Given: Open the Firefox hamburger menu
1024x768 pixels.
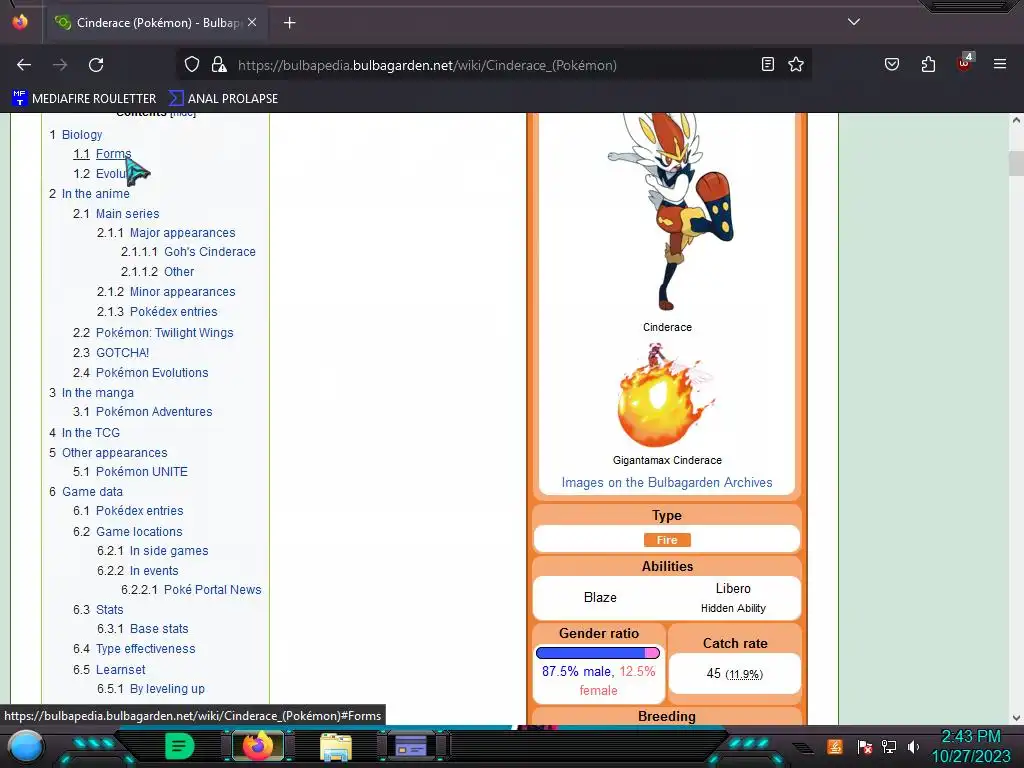Looking at the screenshot, I should [1000, 64].
